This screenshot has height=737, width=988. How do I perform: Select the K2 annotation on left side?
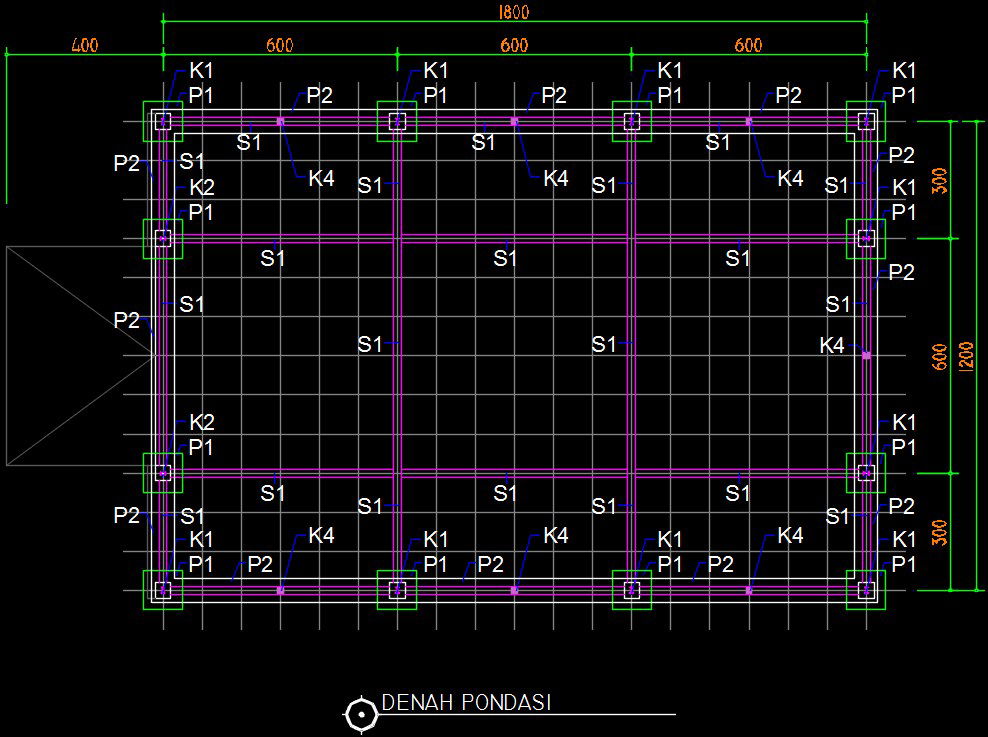tap(201, 186)
